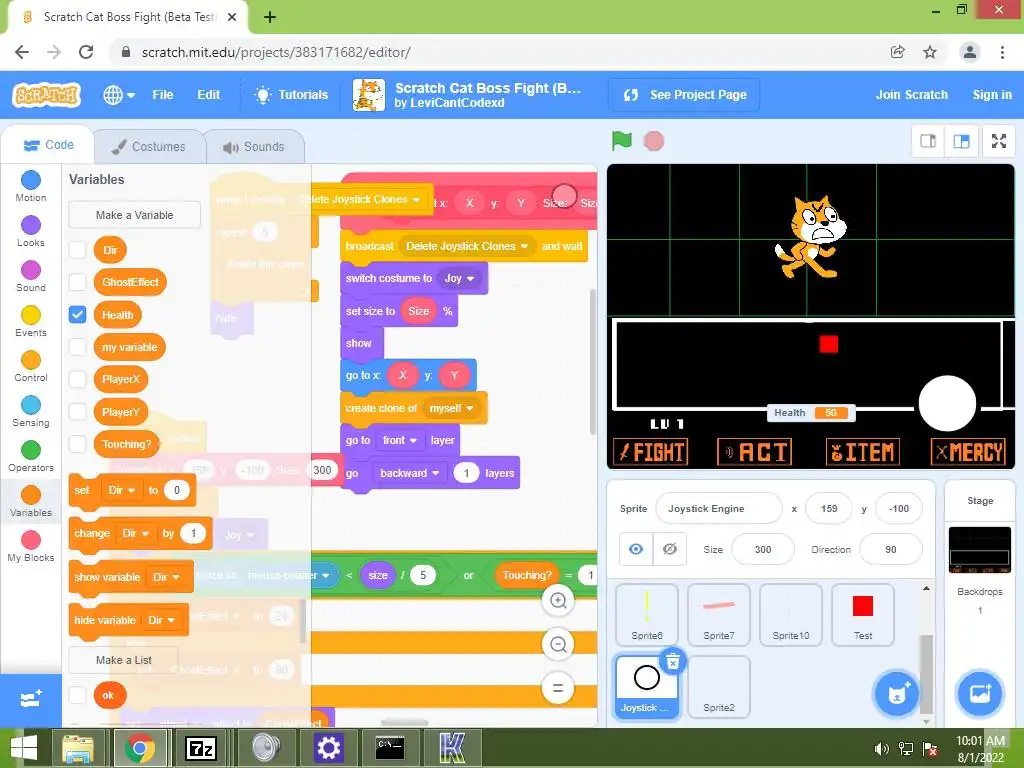The image size is (1024, 768).
Task: Switch to the Sounds tab
Action: 255,146
